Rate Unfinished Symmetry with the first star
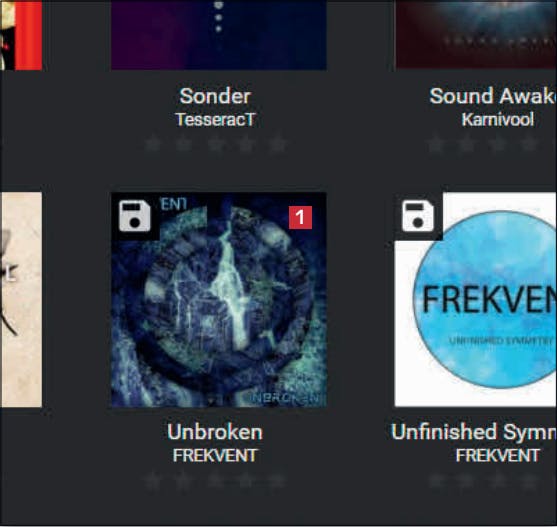 436,480
